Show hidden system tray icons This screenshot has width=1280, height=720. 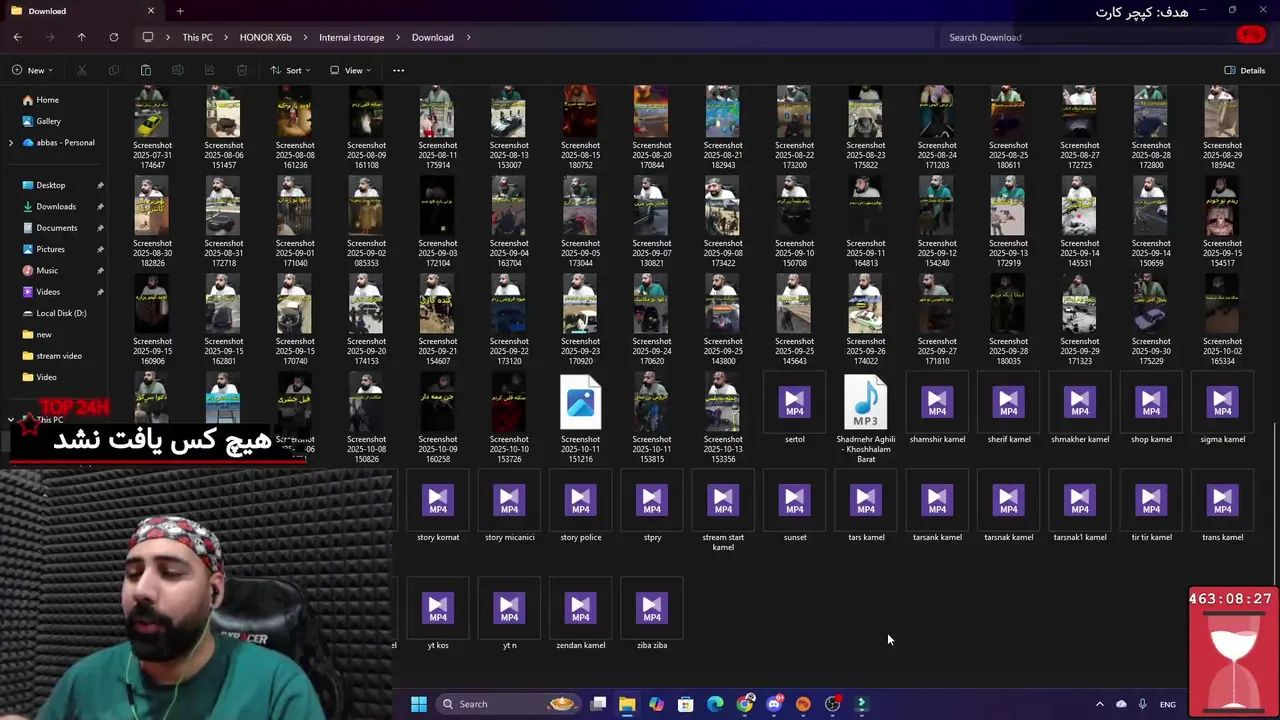click(1099, 704)
